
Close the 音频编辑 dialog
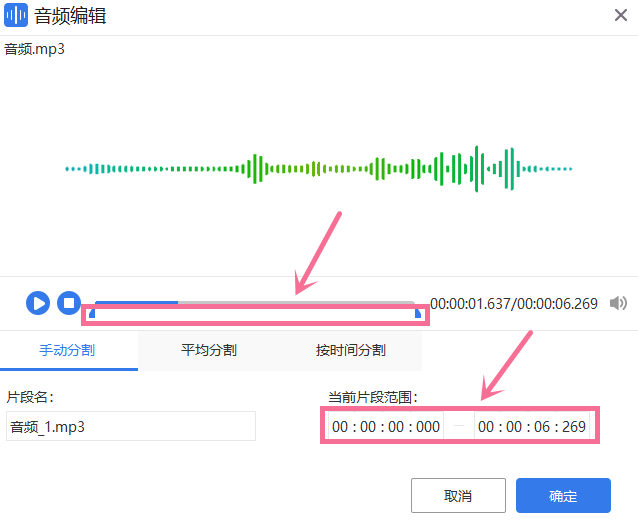click(619, 15)
